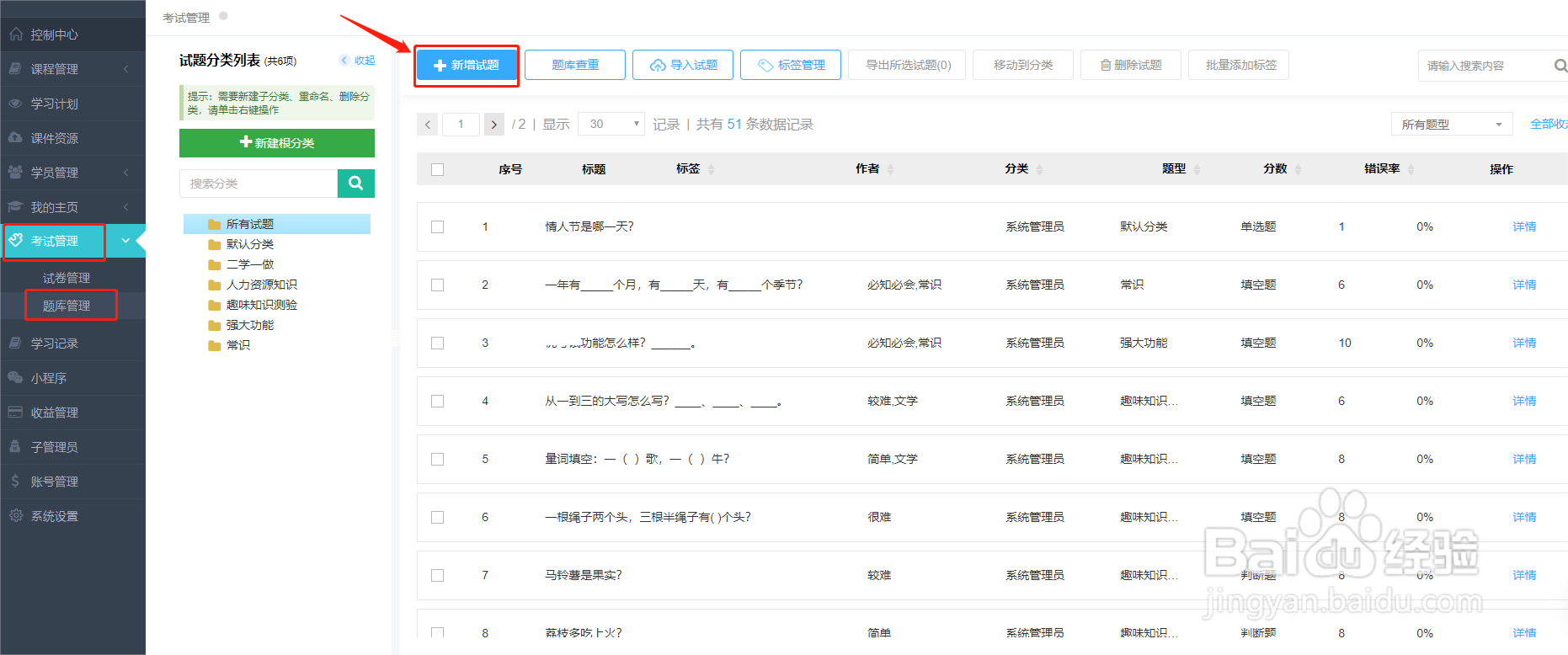Toggle the select-all checkbox in table header
Image resolution: width=1568 pixels, height=655 pixels.
437,169
